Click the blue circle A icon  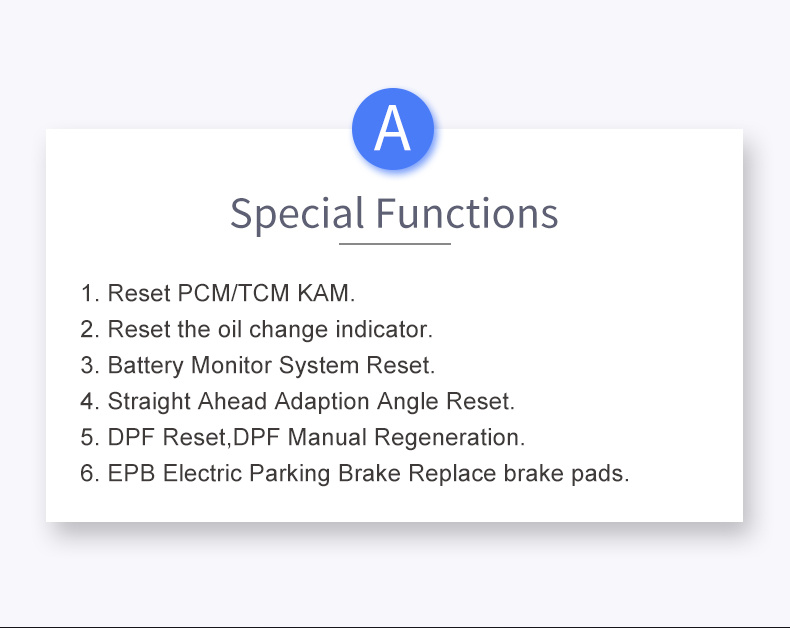coord(393,129)
